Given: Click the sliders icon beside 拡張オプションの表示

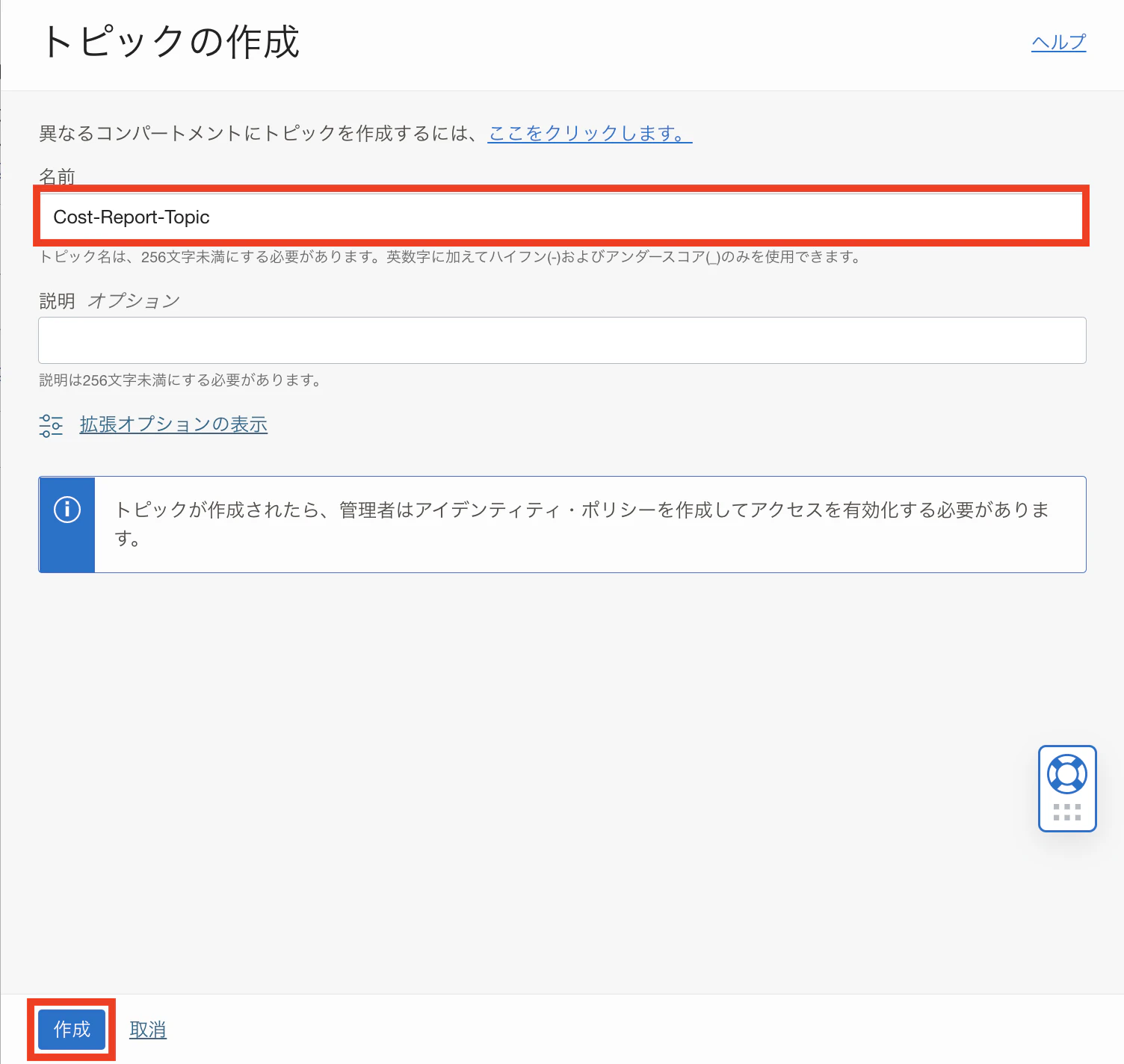Looking at the screenshot, I should coord(51,425).
